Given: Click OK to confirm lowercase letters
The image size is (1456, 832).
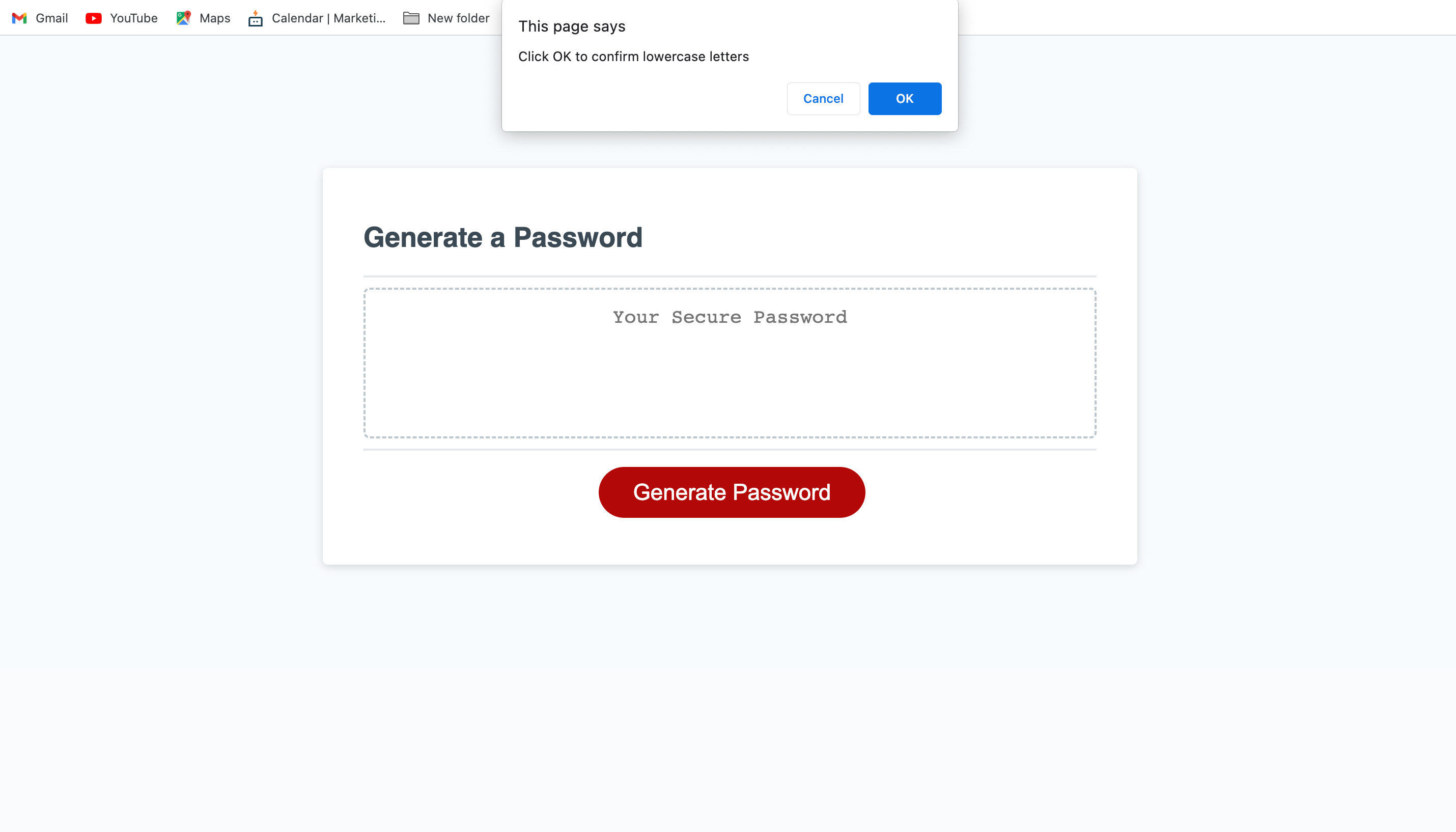Looking at the screenshot, I should 904,98.
